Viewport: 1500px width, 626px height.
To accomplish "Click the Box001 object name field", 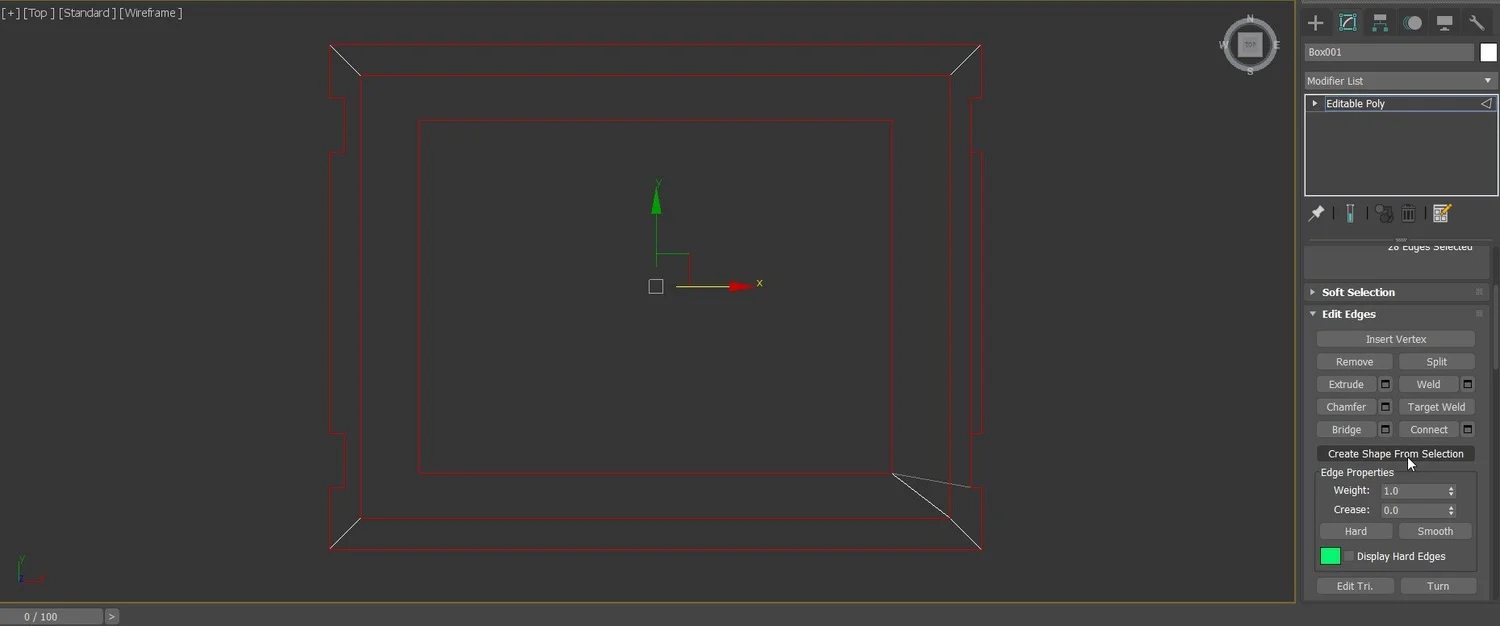I will (1389, 52).
